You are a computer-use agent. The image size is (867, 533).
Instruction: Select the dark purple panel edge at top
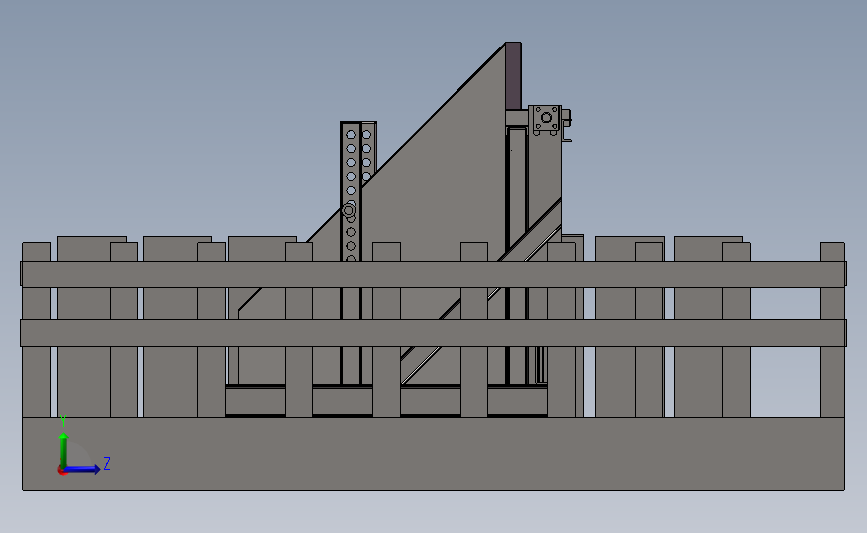[513, 76]
